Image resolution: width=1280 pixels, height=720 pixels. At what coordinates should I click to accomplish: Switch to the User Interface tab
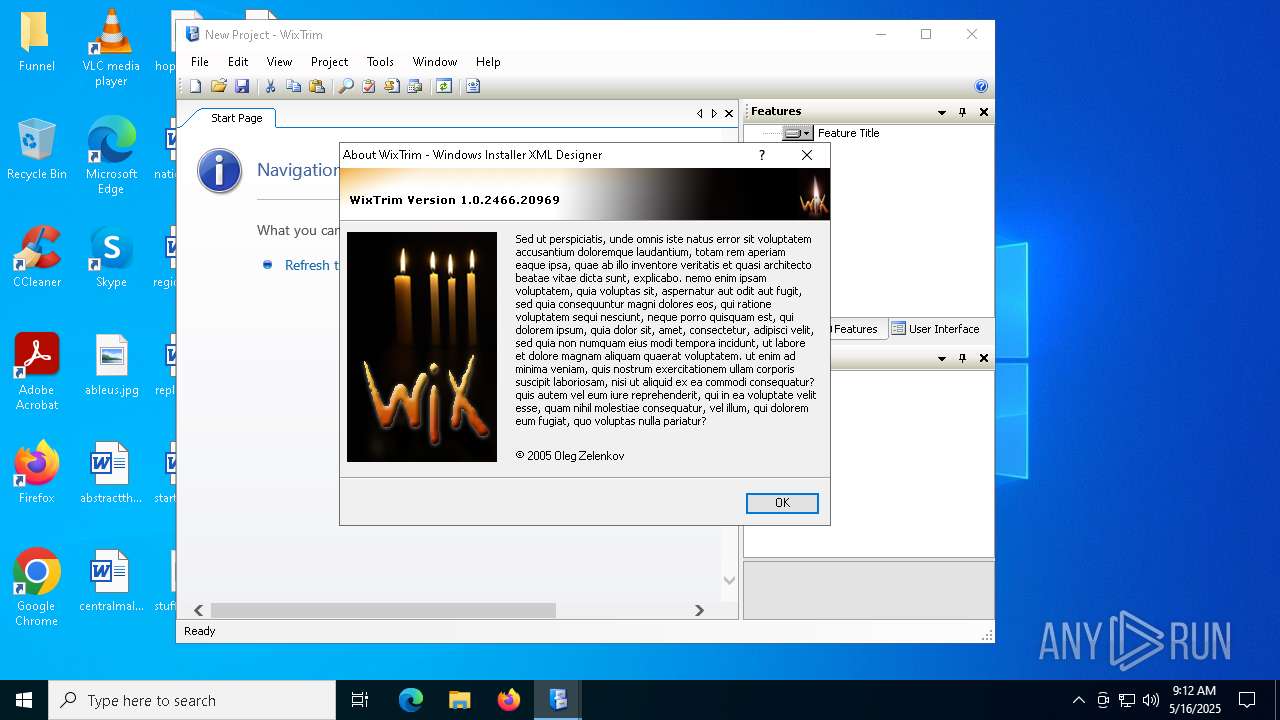pyautogui.click(x=935, y=329)
